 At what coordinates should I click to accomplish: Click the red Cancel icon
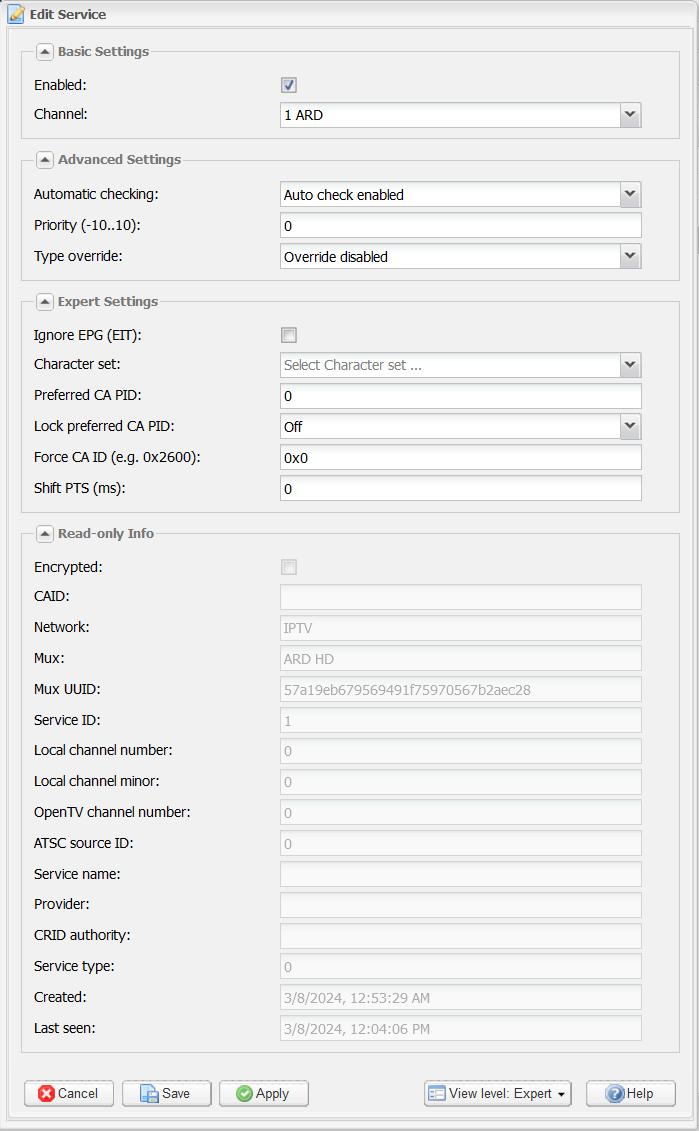click(47, 1093)
